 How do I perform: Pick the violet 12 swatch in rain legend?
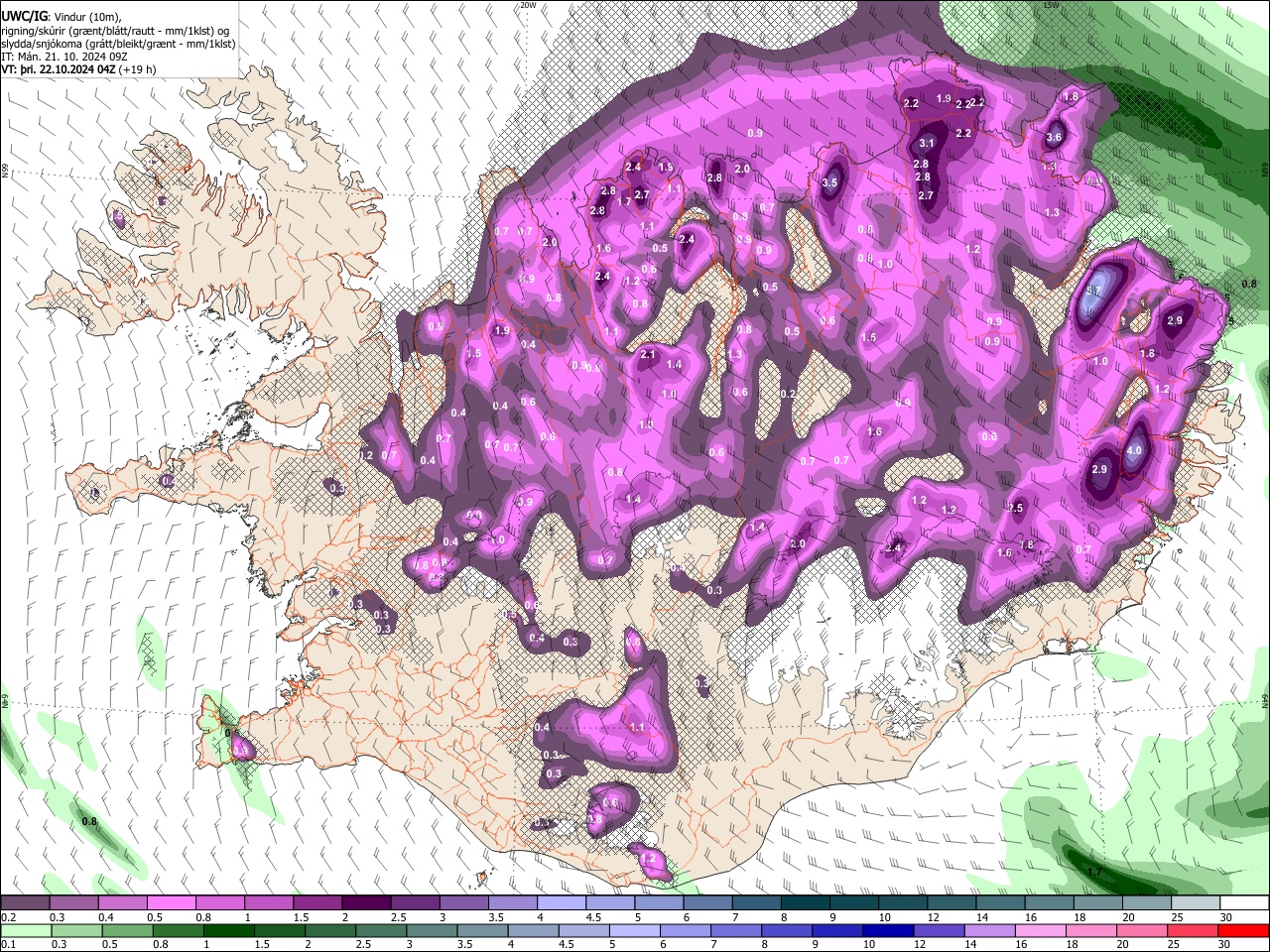938,930
